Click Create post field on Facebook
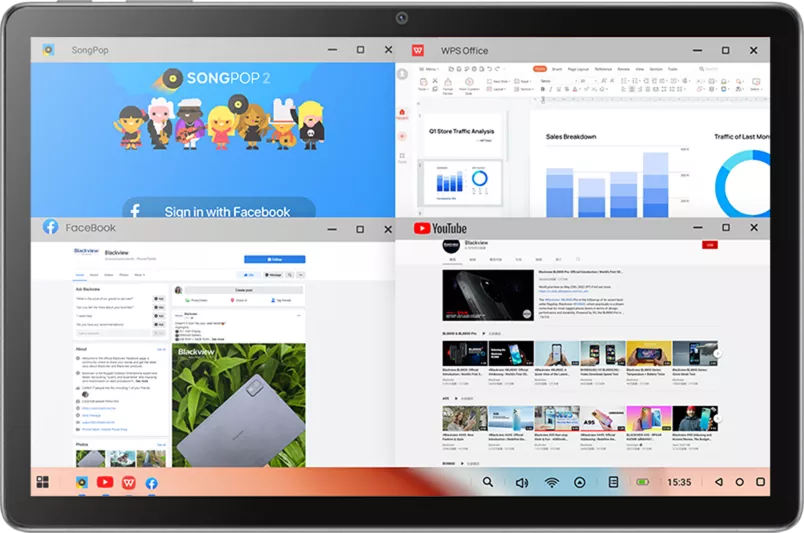Image resolution: width=804 pixels, height=533 pixels. click(241, 289)
